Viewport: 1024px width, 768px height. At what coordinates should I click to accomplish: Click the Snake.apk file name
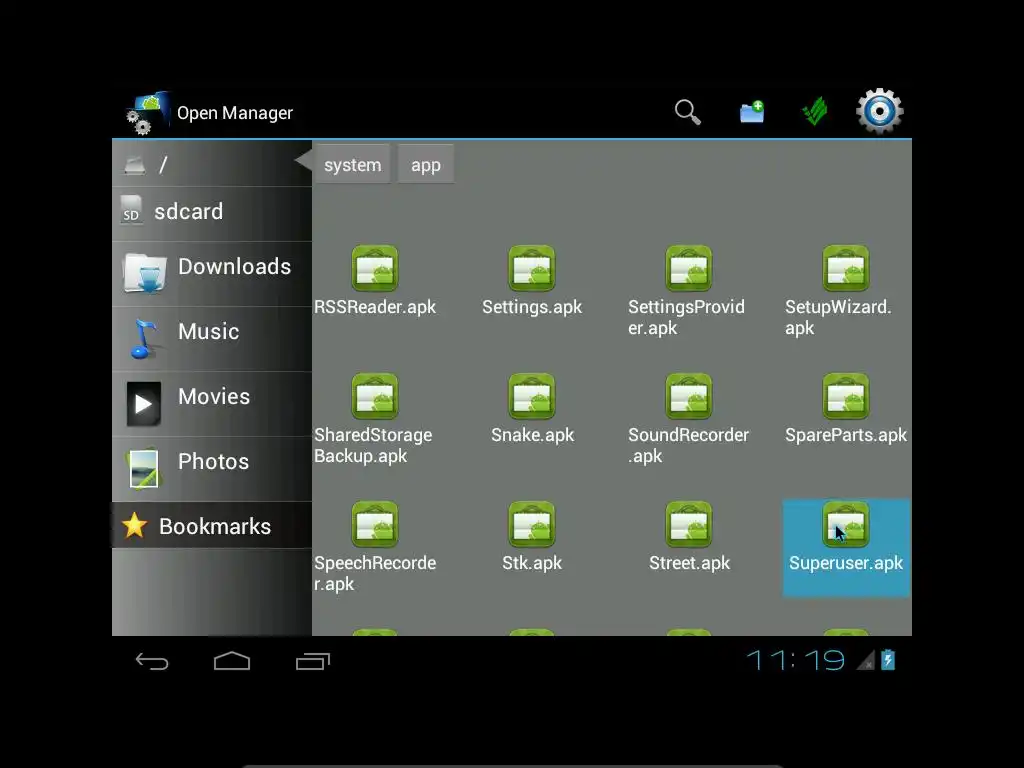click(x=532, y=435)
